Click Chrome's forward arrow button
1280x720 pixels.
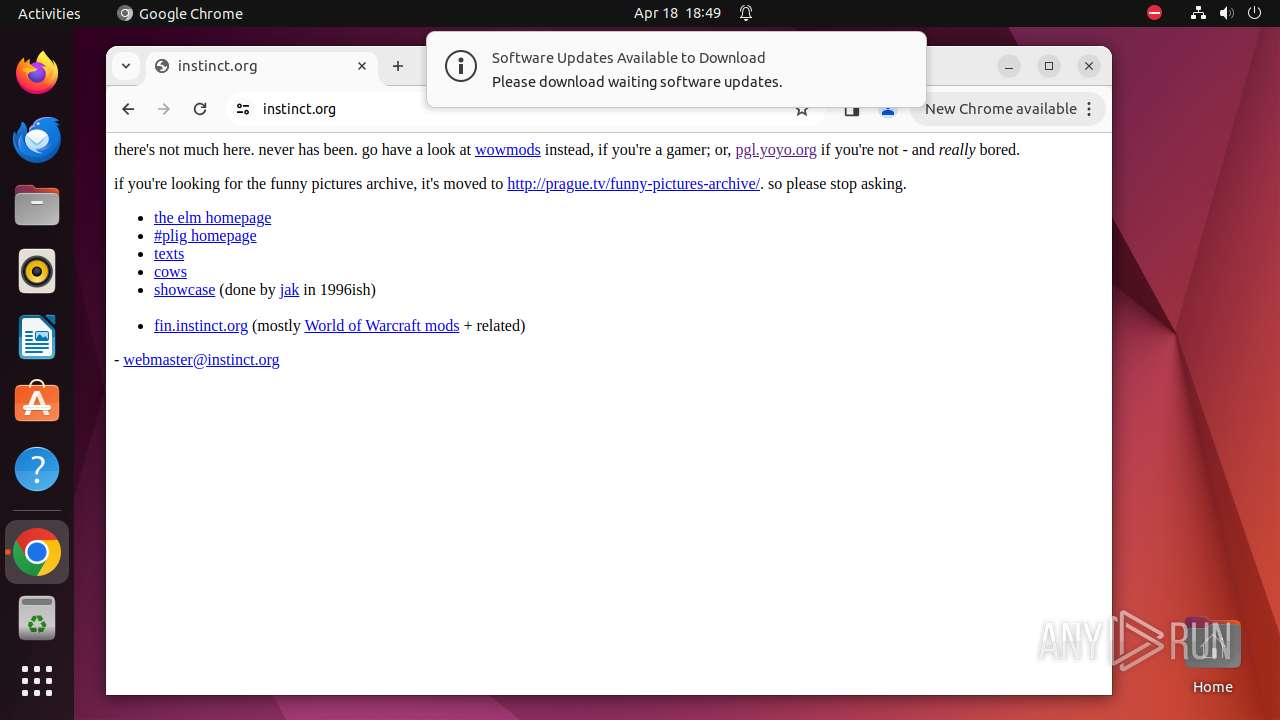(x=164, y=109)
